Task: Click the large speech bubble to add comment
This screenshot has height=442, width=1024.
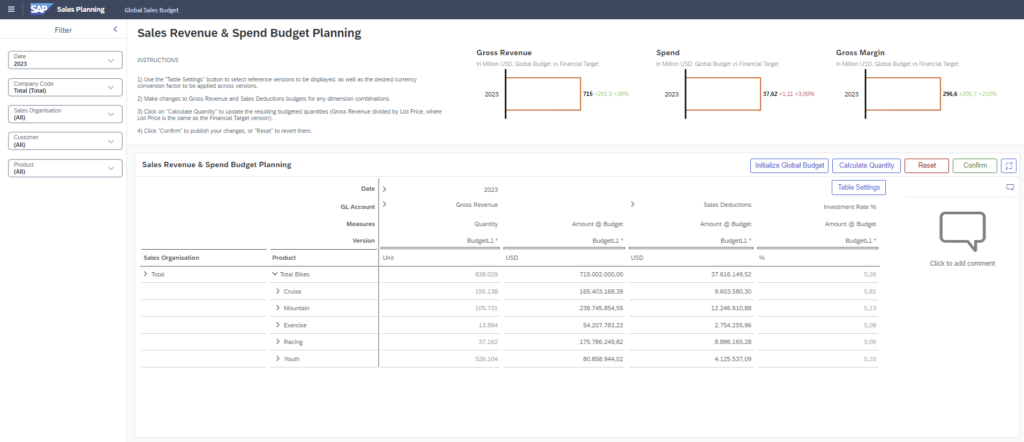Action: pos(961,232)
